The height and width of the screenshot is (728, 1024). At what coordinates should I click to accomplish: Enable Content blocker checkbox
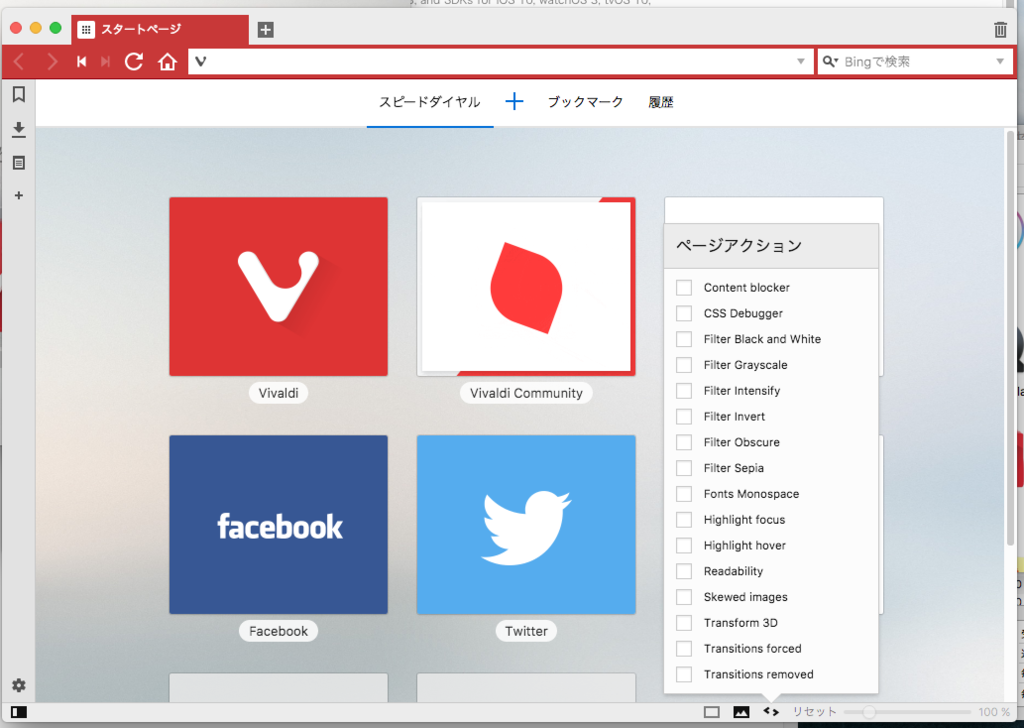click(x=684, y=287)
